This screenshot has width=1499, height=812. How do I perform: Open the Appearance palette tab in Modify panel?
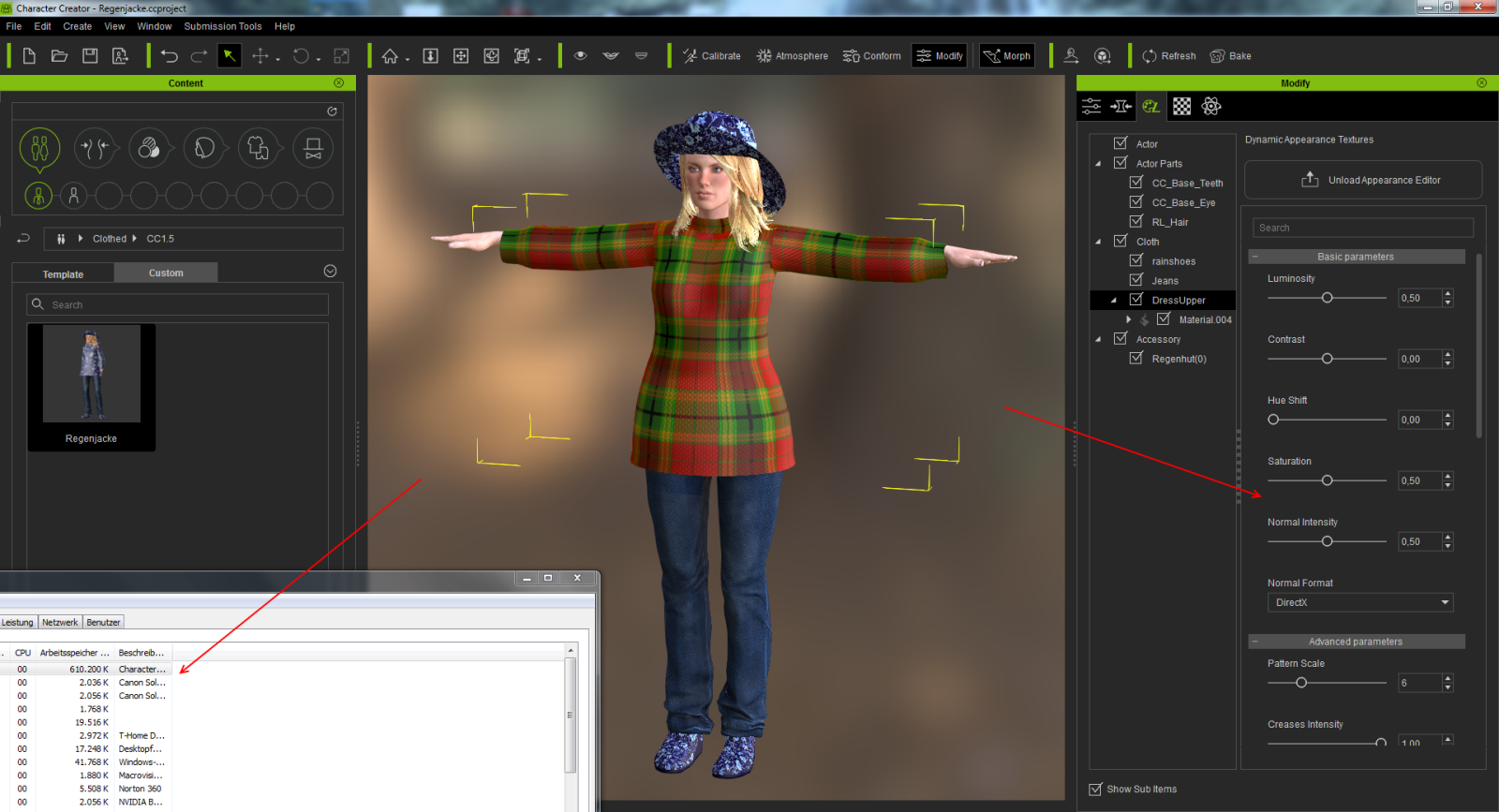pos(1151,107)
